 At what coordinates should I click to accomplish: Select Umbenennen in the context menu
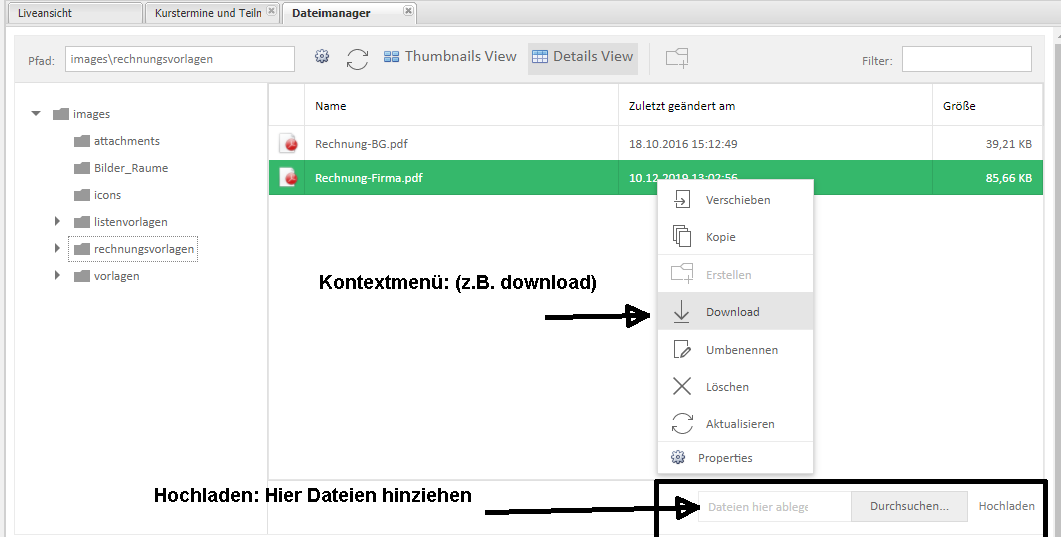click(x=741, y=350)
